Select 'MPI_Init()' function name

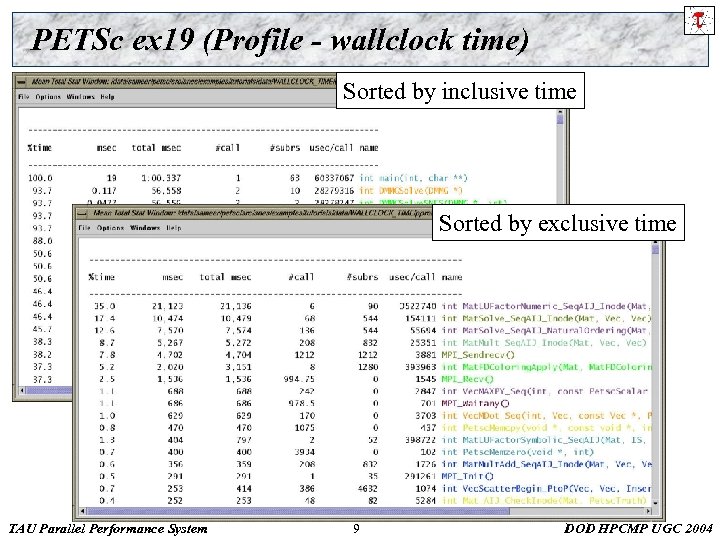point(467,476)
